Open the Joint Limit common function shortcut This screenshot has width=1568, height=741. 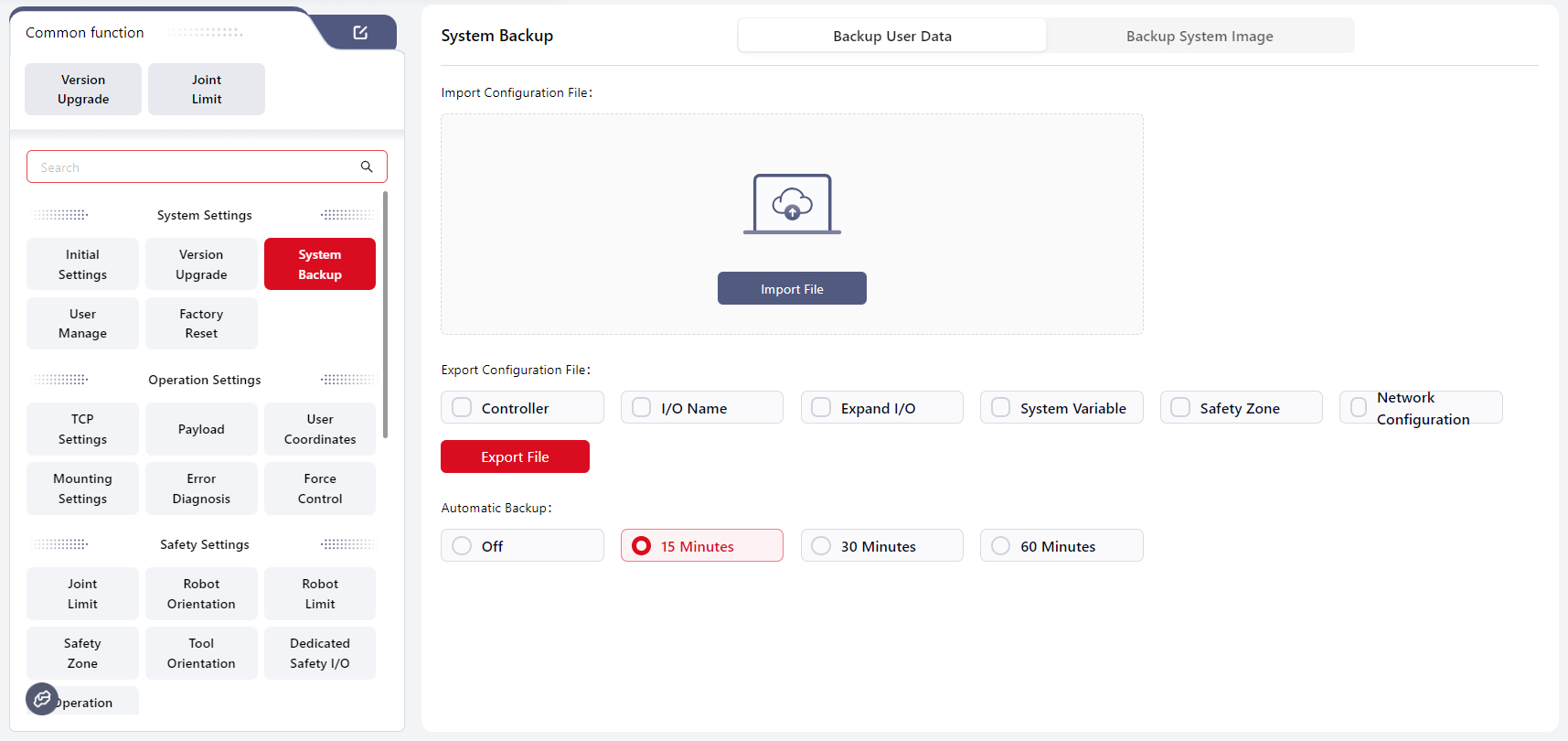coord(207,90)
